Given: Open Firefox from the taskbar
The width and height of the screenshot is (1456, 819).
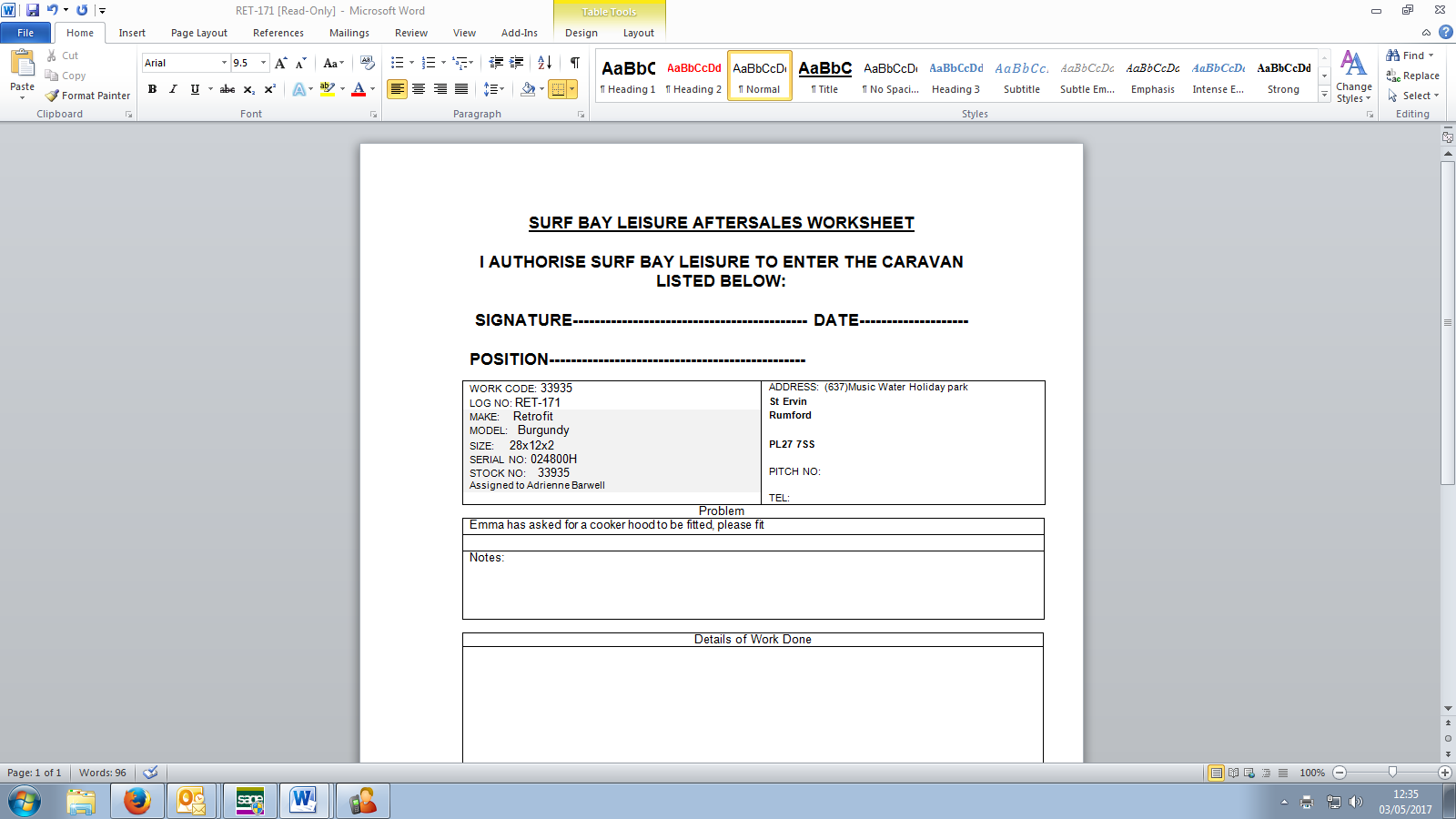Looking at the screenshot, I should coord(137,801).
